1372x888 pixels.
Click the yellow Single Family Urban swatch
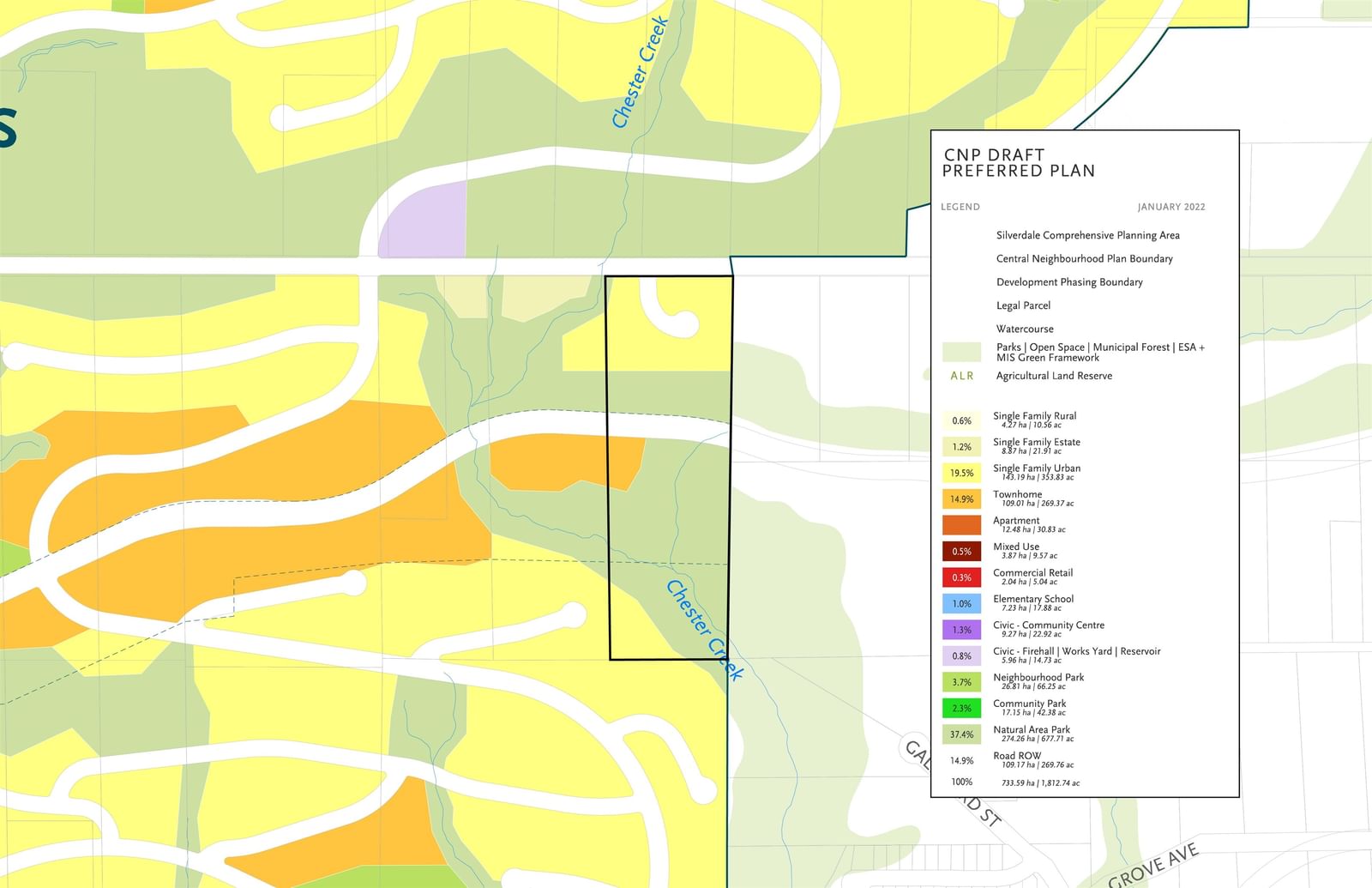[961, 473]
